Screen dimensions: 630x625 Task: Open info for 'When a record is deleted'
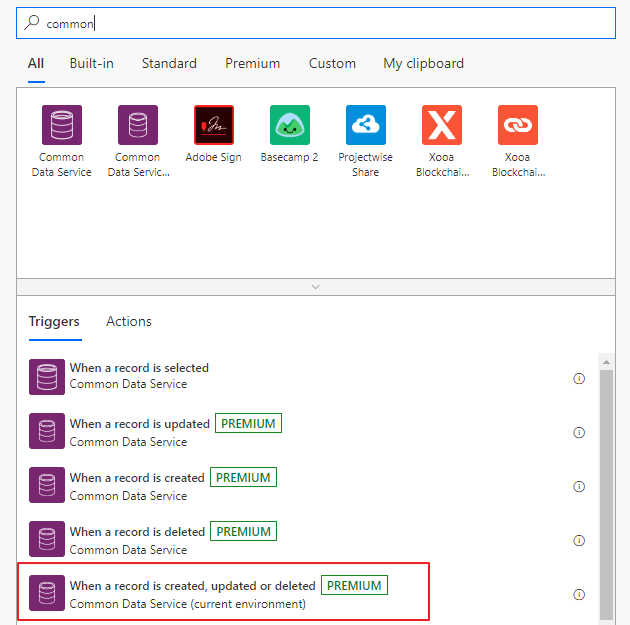pos(578,541)
